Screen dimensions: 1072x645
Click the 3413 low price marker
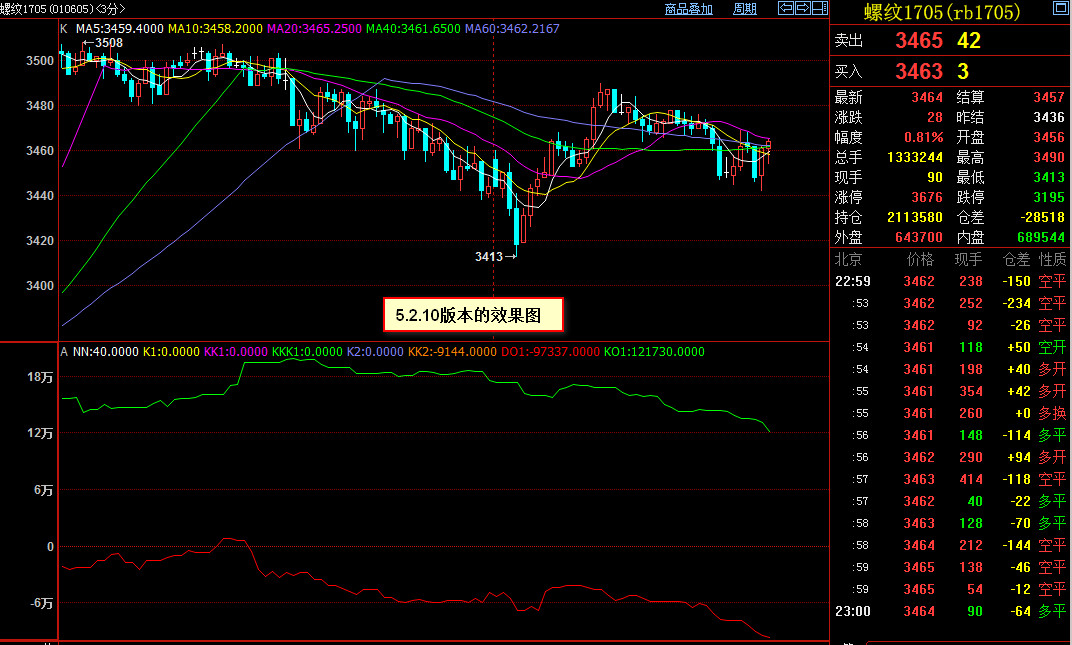tap(489, 257)
